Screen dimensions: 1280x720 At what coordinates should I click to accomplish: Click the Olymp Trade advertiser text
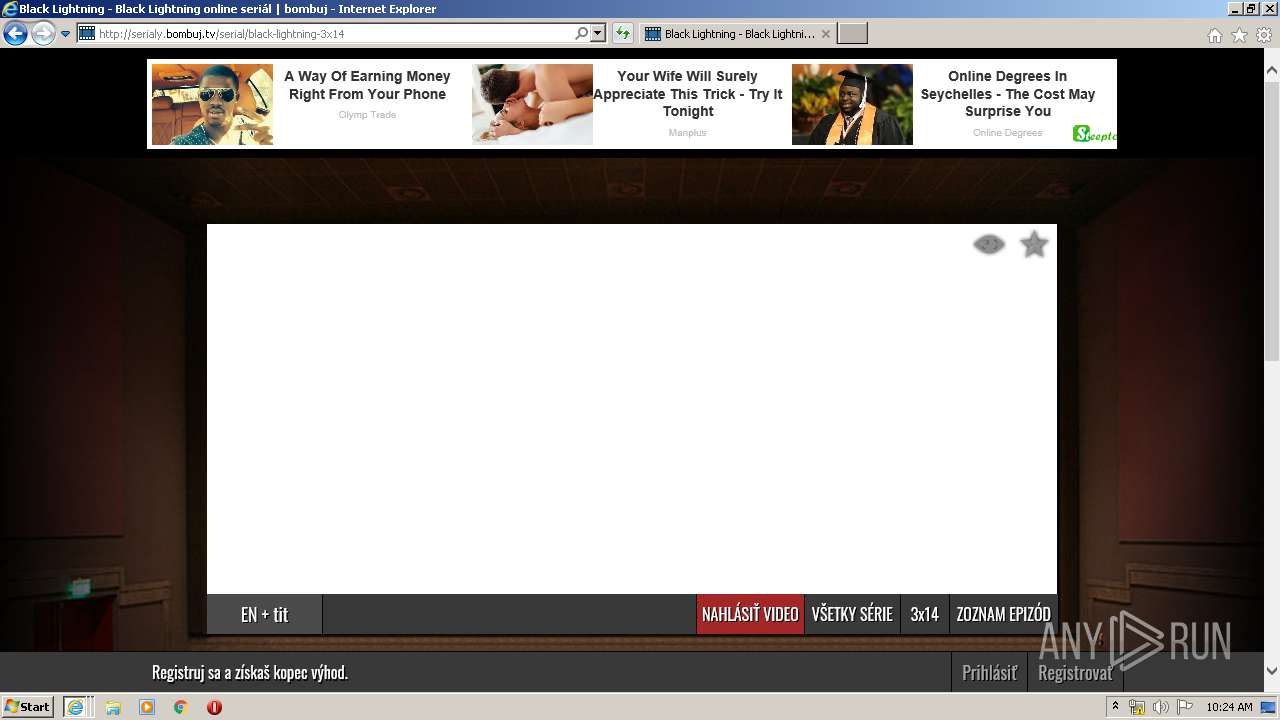click(x=367, y=115)
